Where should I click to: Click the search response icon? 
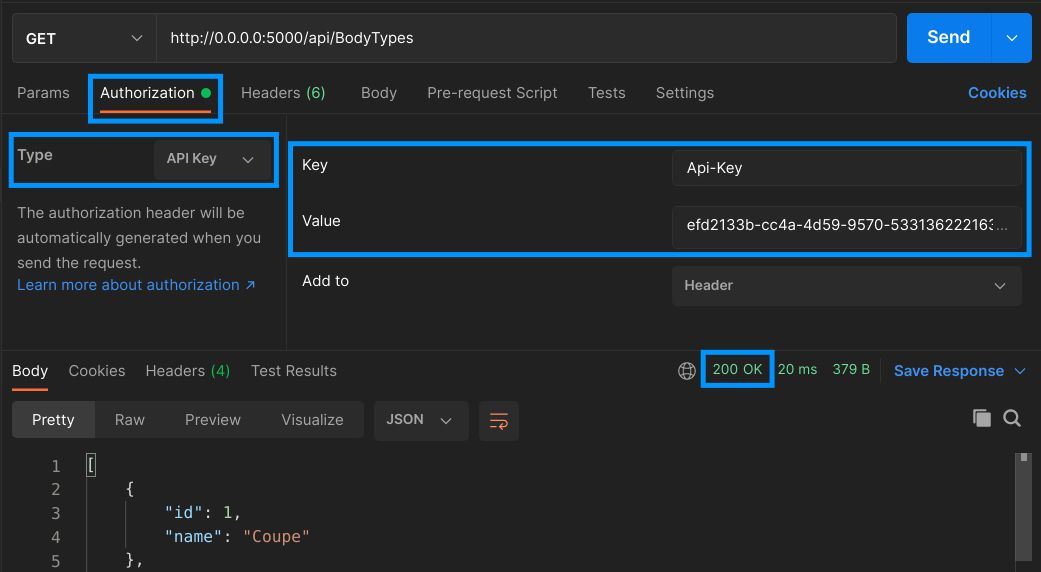pos(1012,418)
